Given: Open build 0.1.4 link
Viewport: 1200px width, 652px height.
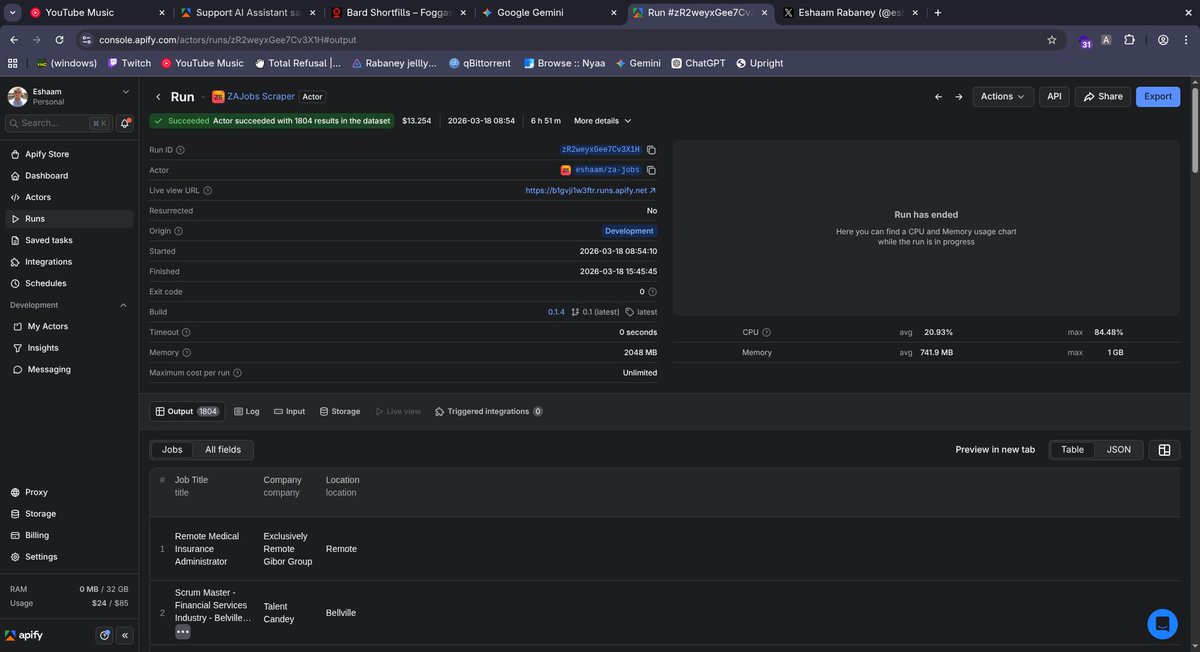Looking at the screenshot, I should tap(556, 312).
